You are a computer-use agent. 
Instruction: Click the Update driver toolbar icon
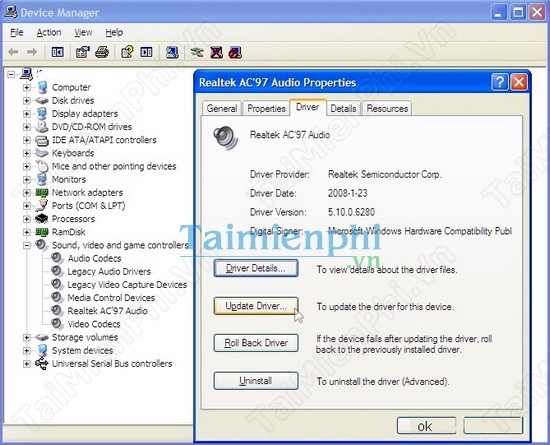(x=197, y=52)
